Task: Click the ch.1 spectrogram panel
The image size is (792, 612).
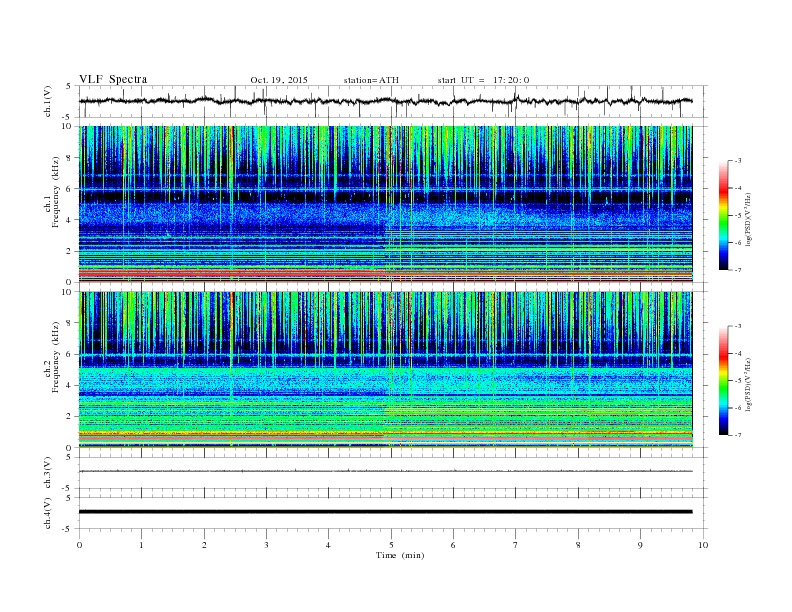Action: coord(385,204)
